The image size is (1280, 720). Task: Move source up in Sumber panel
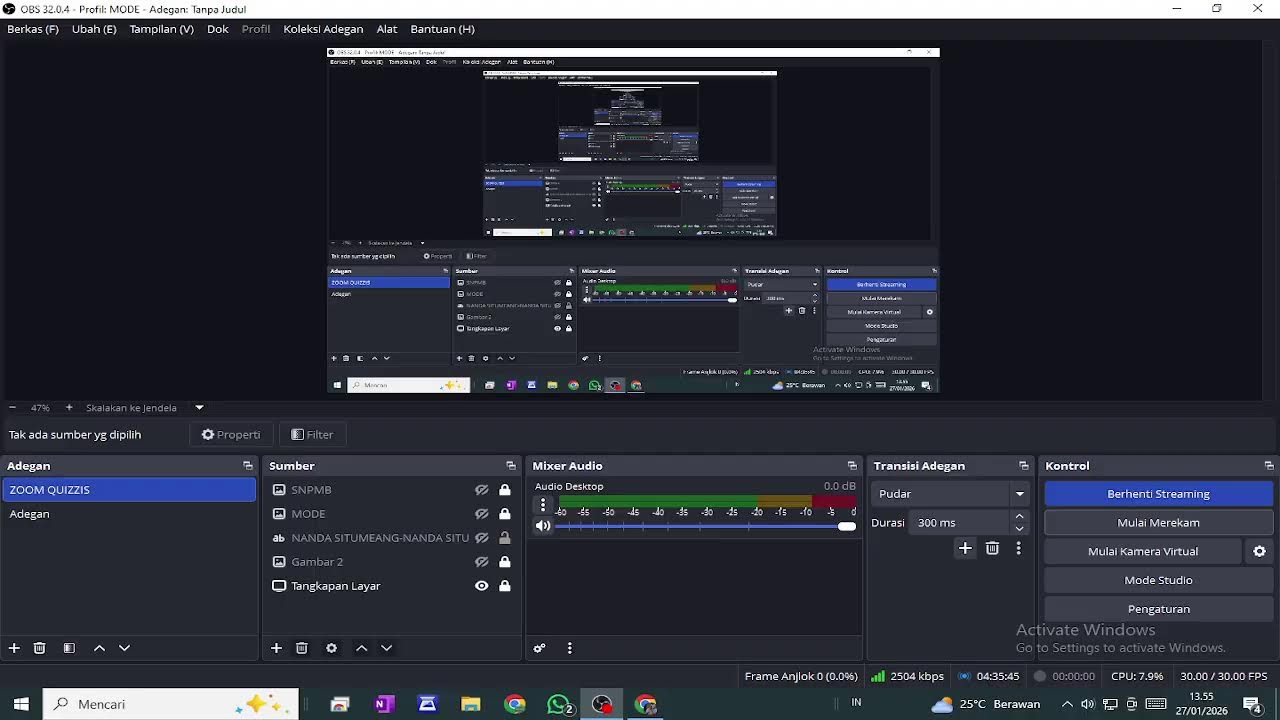pos(361,648)
